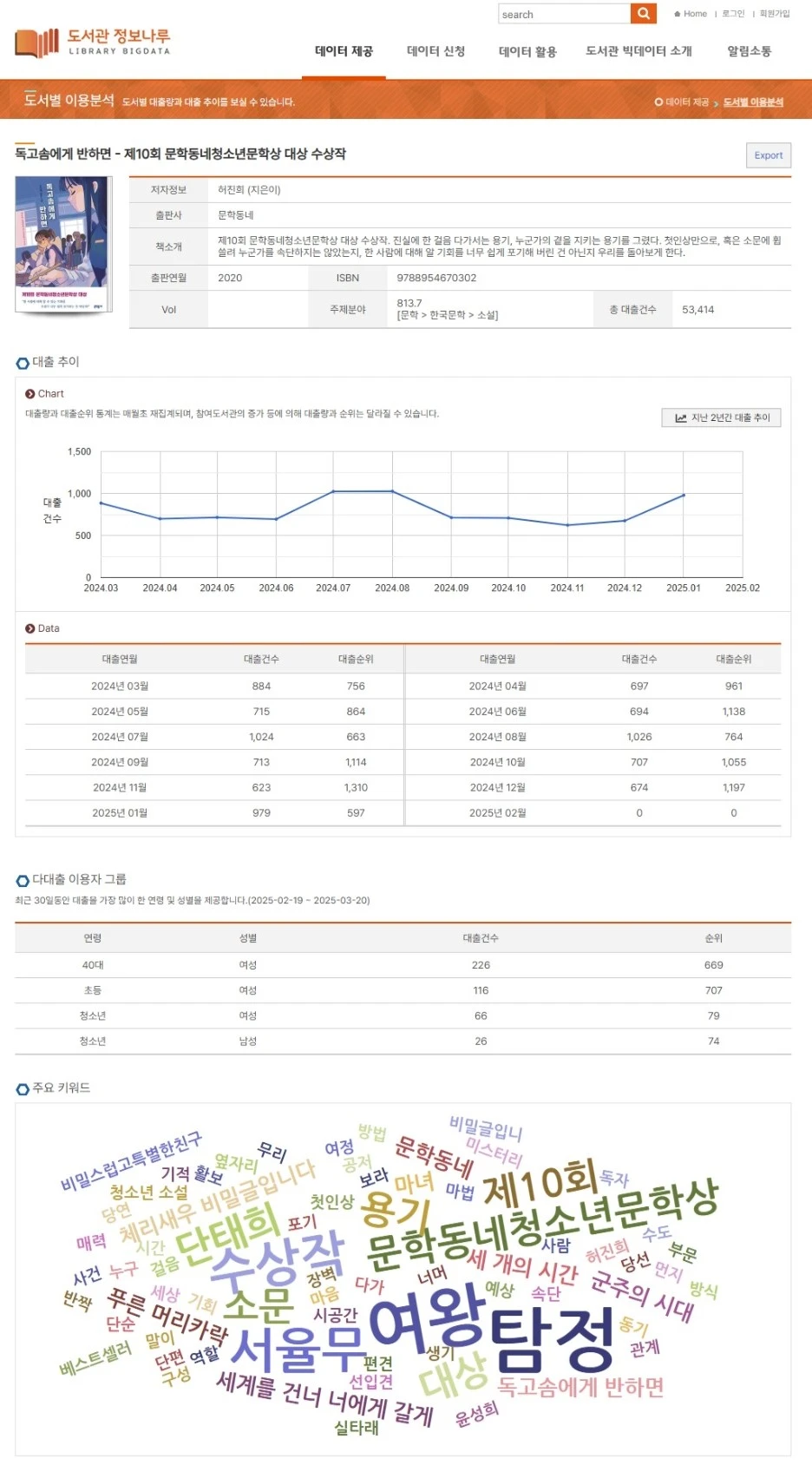This screenshot has width=812, height=1465.
Task: Click the author name 허진희 (지은이)
Action: [249, 190]
